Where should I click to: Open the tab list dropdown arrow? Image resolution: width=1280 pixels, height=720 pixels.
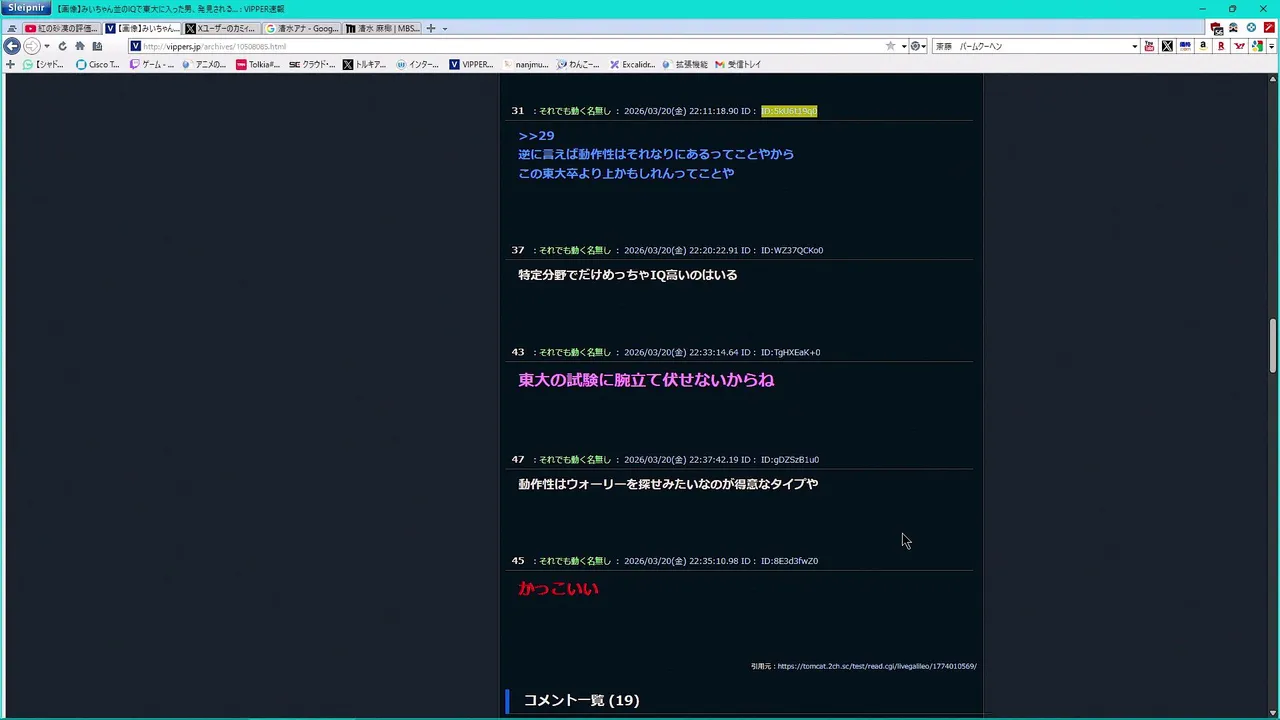pyautogui.click(x=445, y=28)
